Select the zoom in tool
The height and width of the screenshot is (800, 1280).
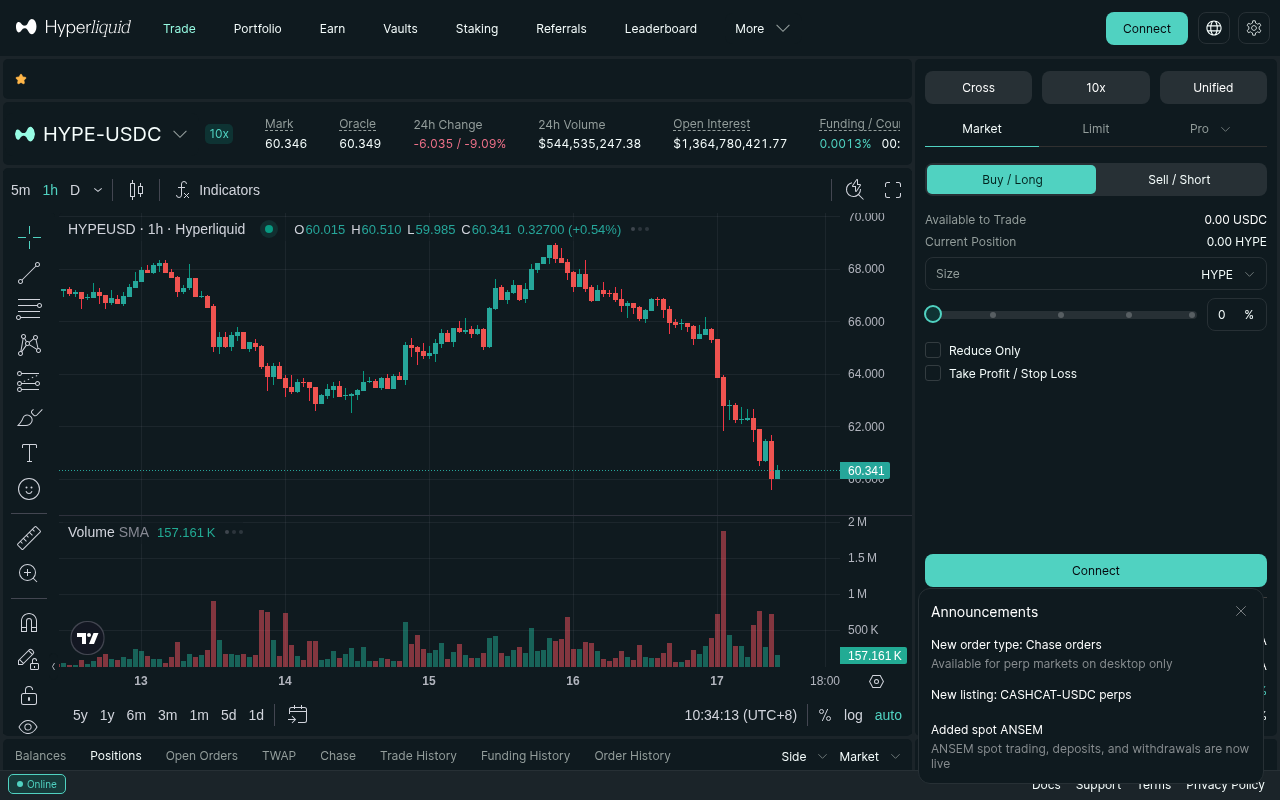[29, 574]
